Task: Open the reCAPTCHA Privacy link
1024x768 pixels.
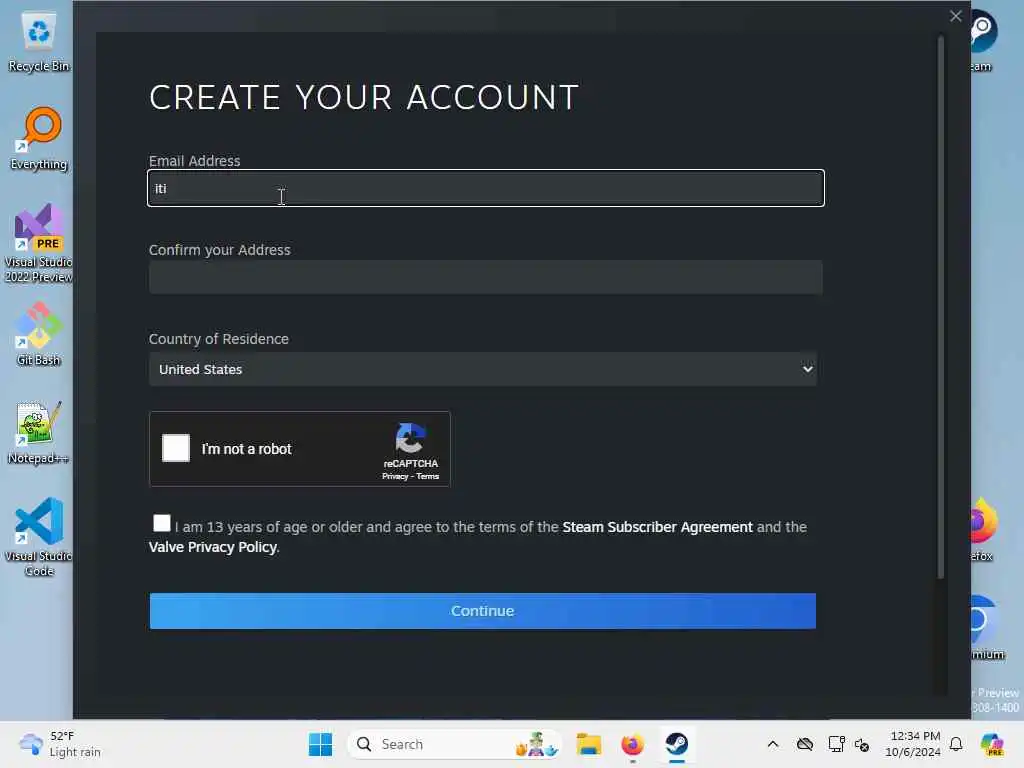Action: point(394,476)
